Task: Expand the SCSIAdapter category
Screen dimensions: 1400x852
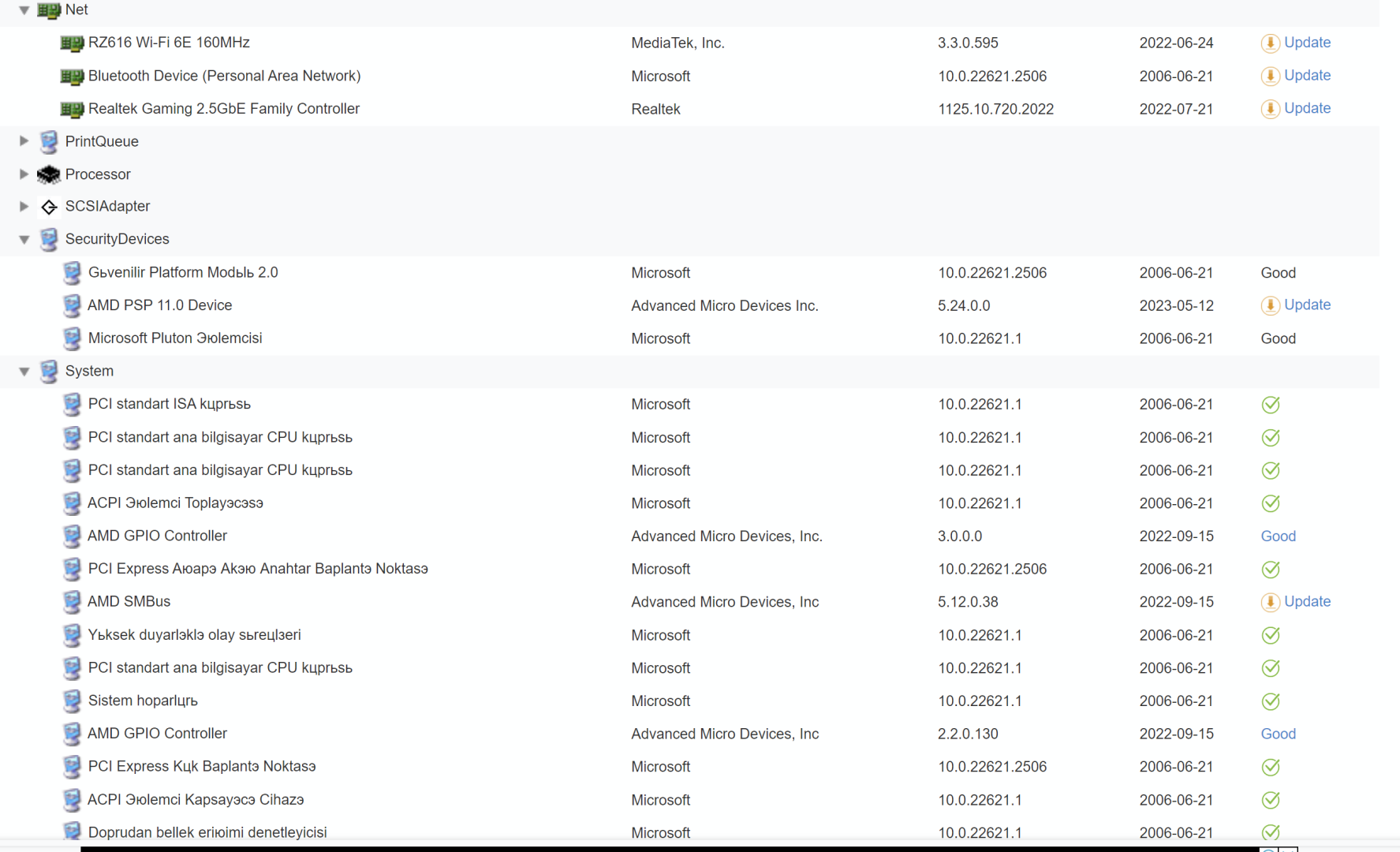Action: click(24, 207)
